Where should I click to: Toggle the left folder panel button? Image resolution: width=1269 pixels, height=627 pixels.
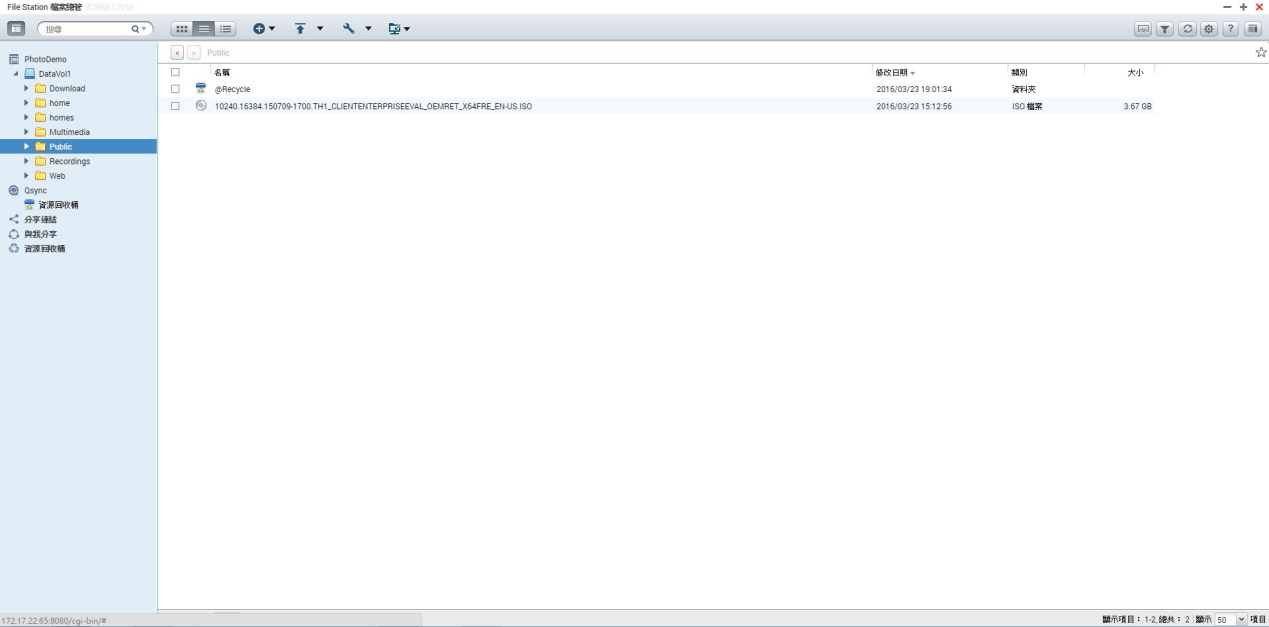[17, 29]
